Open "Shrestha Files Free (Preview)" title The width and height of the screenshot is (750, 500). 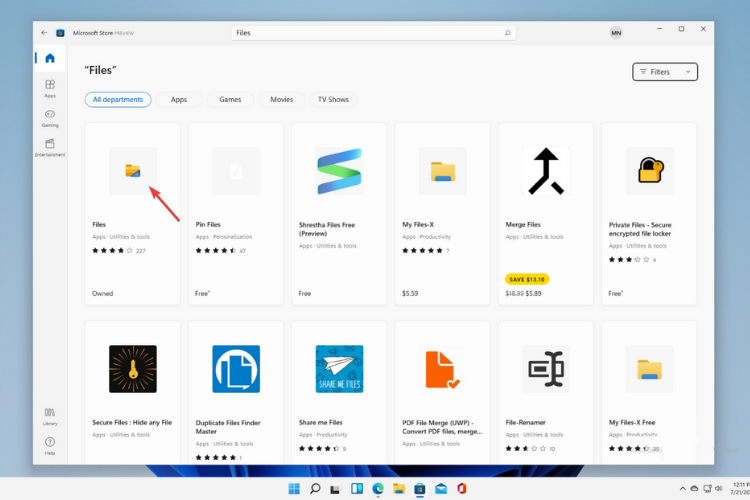(x=327, y=229)
